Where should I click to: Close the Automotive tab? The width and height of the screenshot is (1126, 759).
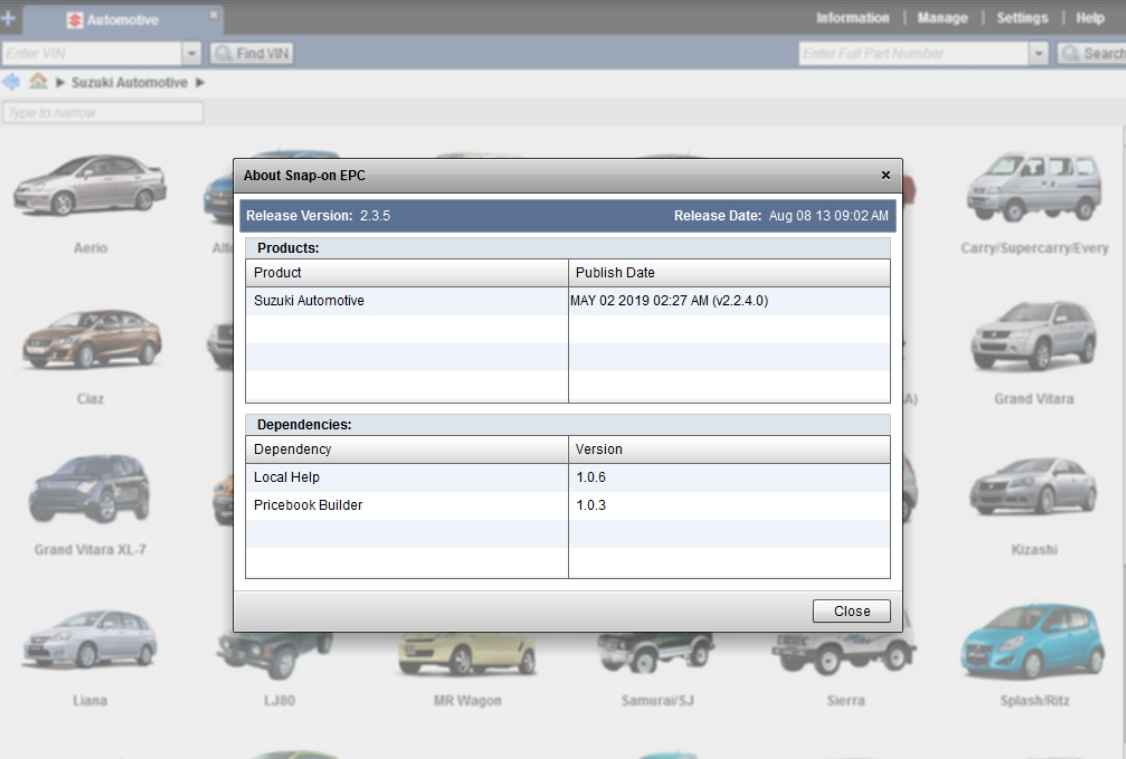click(213, 15)
